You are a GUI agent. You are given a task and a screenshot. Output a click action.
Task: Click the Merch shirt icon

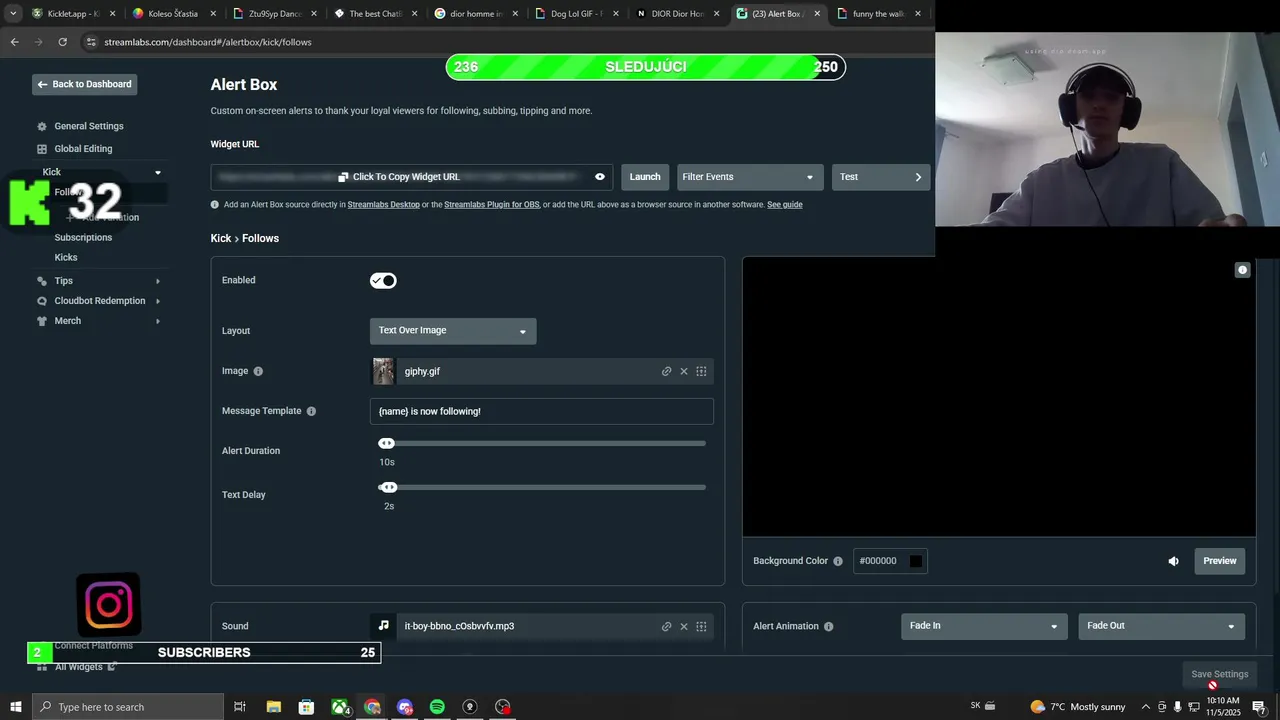[x=42, y=321]
